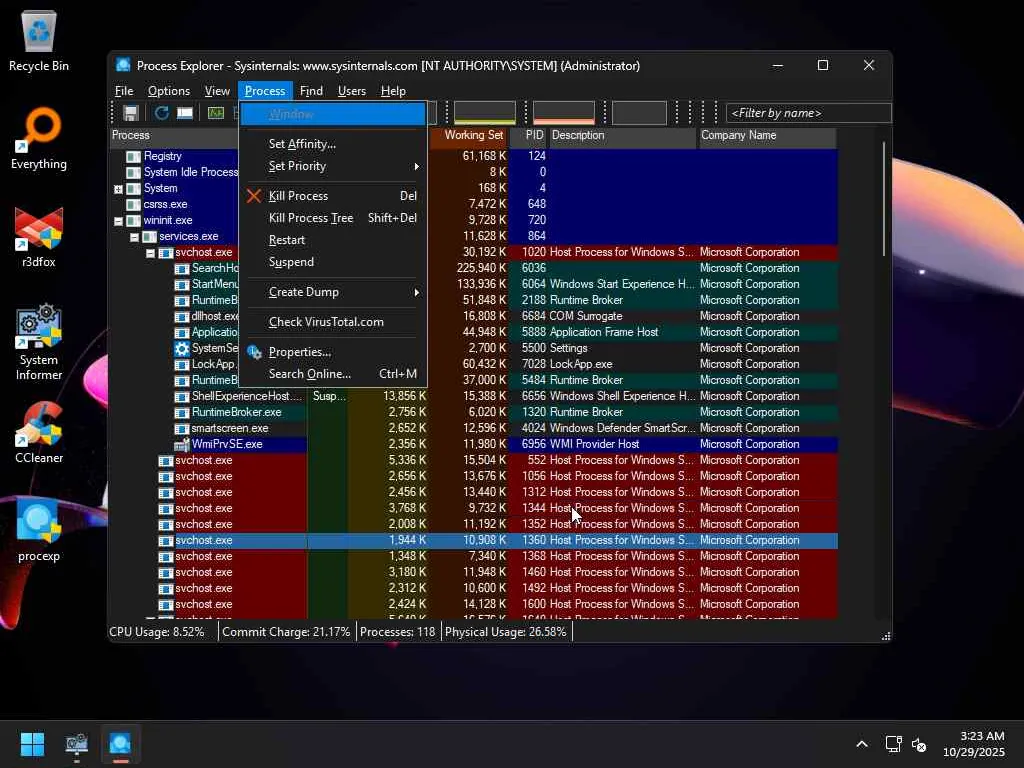Viewport: 1024px width, 768px height.
Task: Choose Set Affinity... from the menu
Action: tap(333, 144)
